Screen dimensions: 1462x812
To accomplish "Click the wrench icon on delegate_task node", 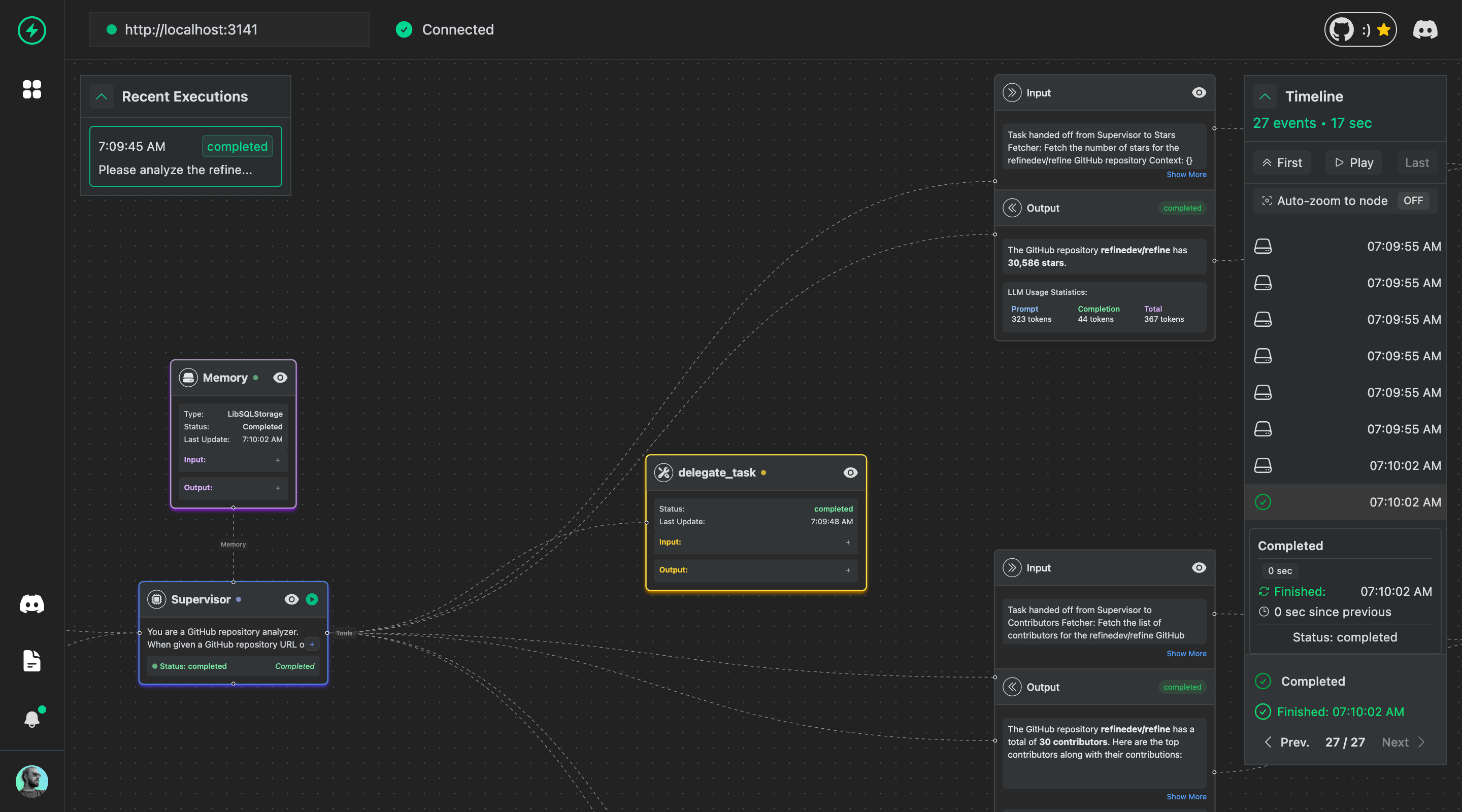I will [x=664, y=471].
